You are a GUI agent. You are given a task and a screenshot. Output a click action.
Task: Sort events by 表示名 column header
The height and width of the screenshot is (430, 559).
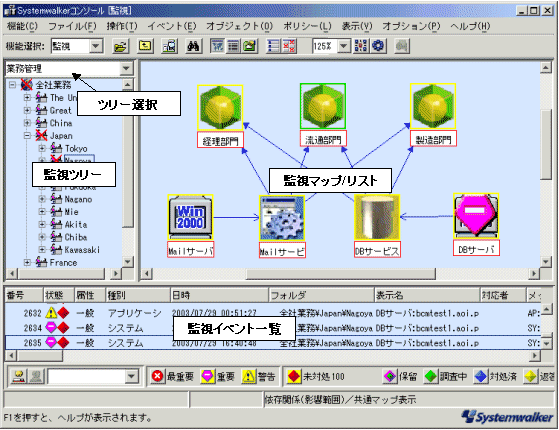pyautogui.click(x=427, y=295)
